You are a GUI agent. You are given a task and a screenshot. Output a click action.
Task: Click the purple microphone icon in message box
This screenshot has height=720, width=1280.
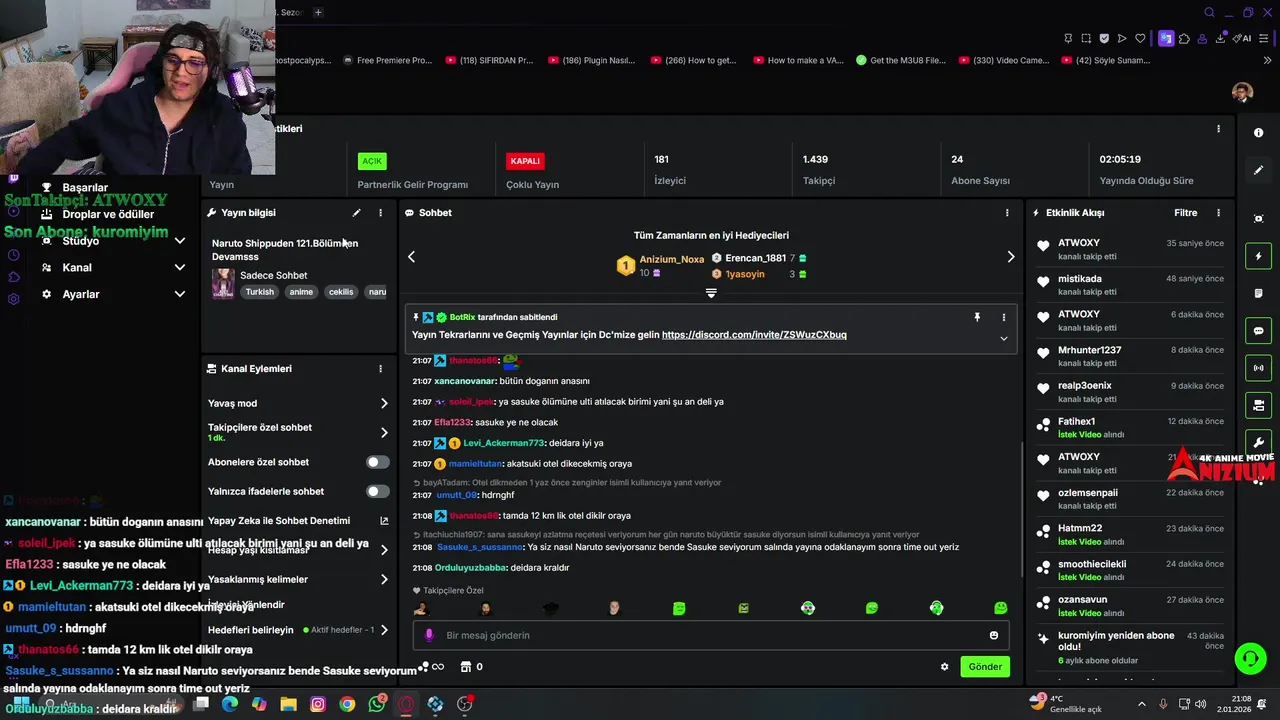429,635
